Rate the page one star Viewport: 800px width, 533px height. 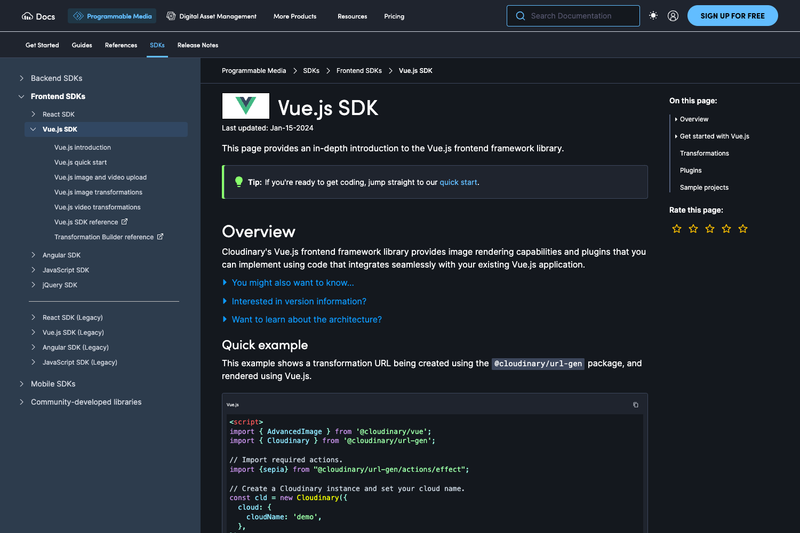677,229
